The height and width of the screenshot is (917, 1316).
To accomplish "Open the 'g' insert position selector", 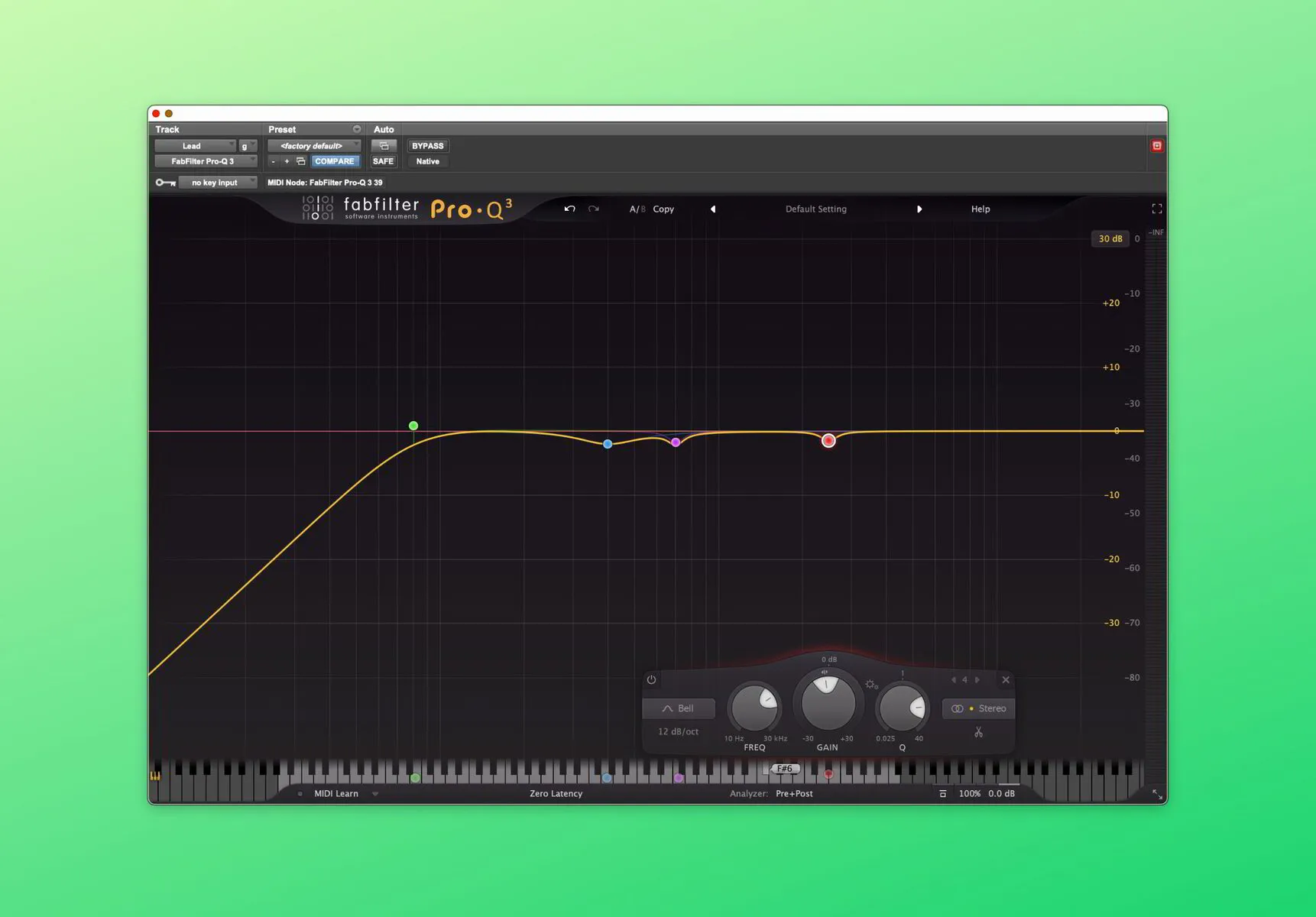I will pos(248,146).
